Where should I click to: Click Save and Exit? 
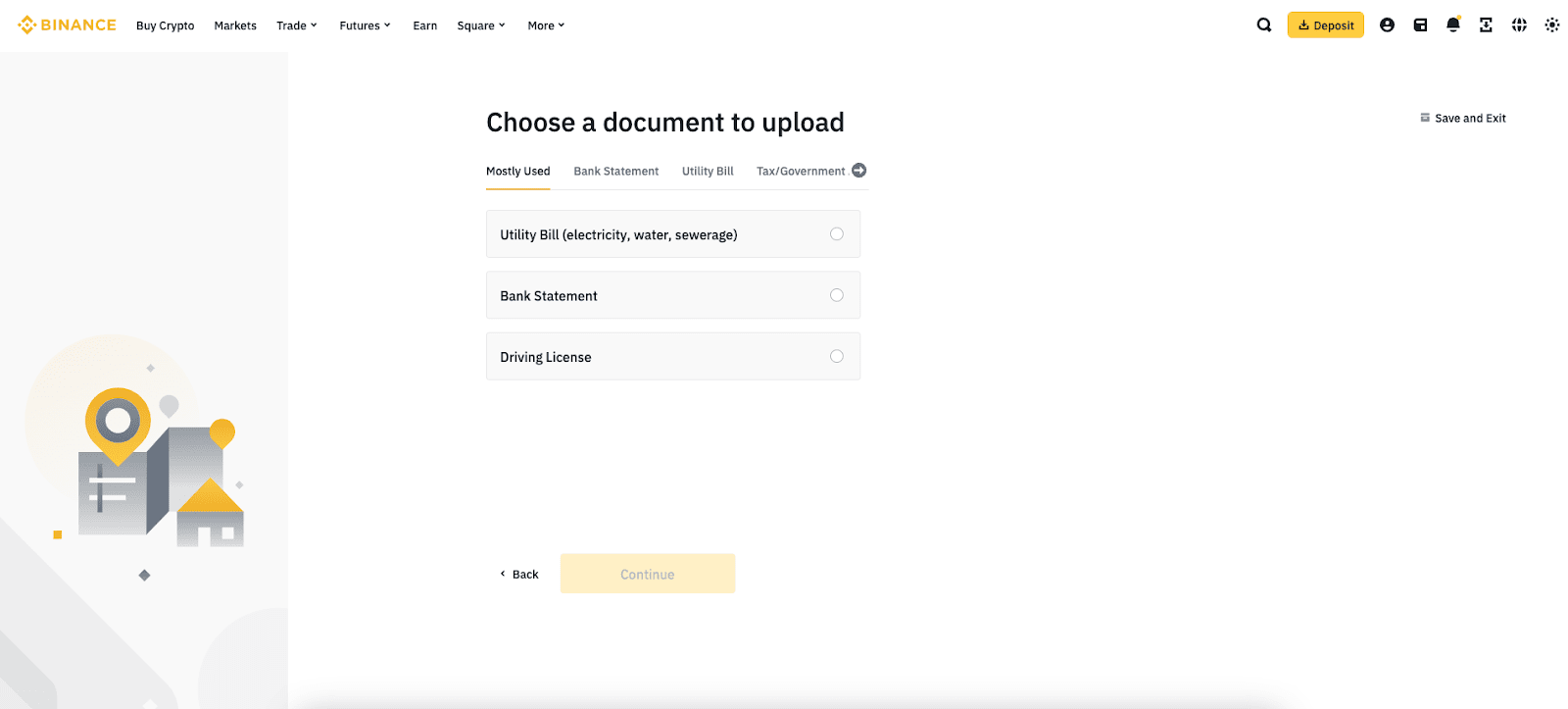click(1463, 119)
